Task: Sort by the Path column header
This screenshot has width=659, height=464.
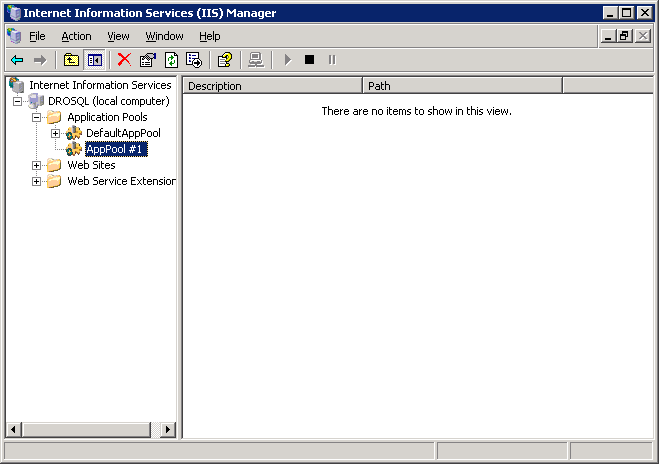Action: tap(462, 86)
